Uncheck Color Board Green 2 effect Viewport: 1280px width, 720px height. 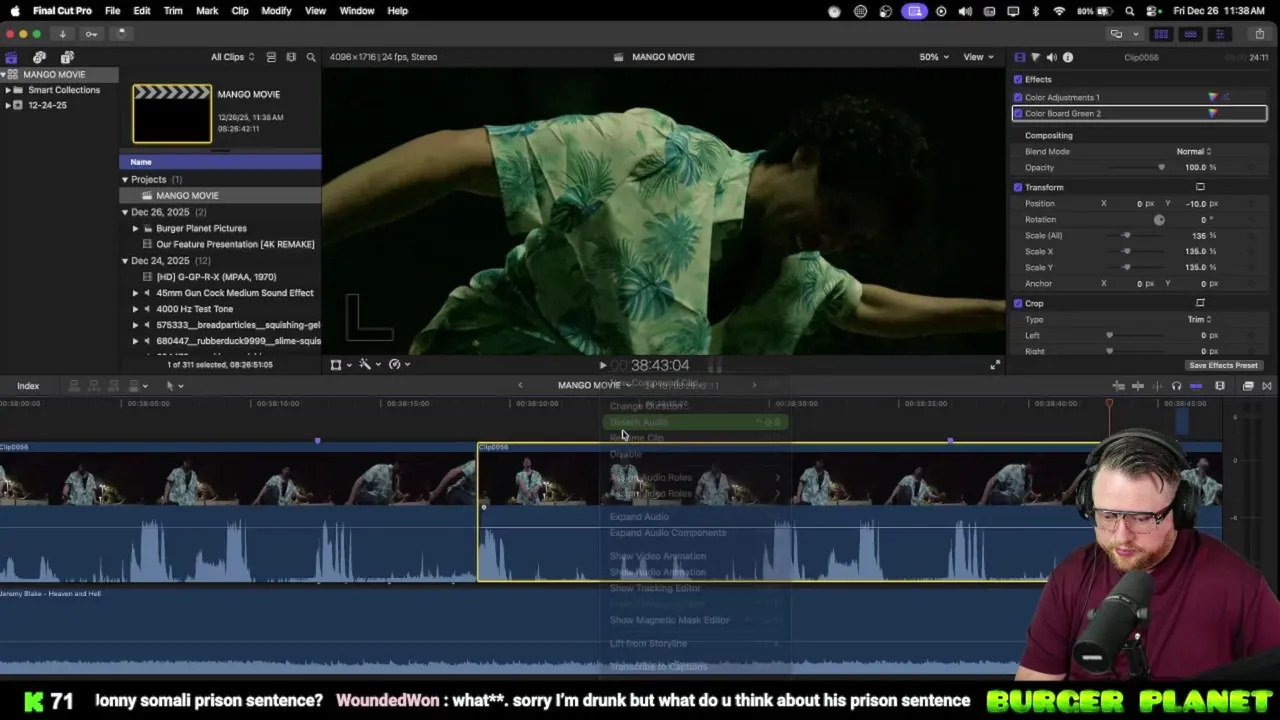click(1018, 113)
